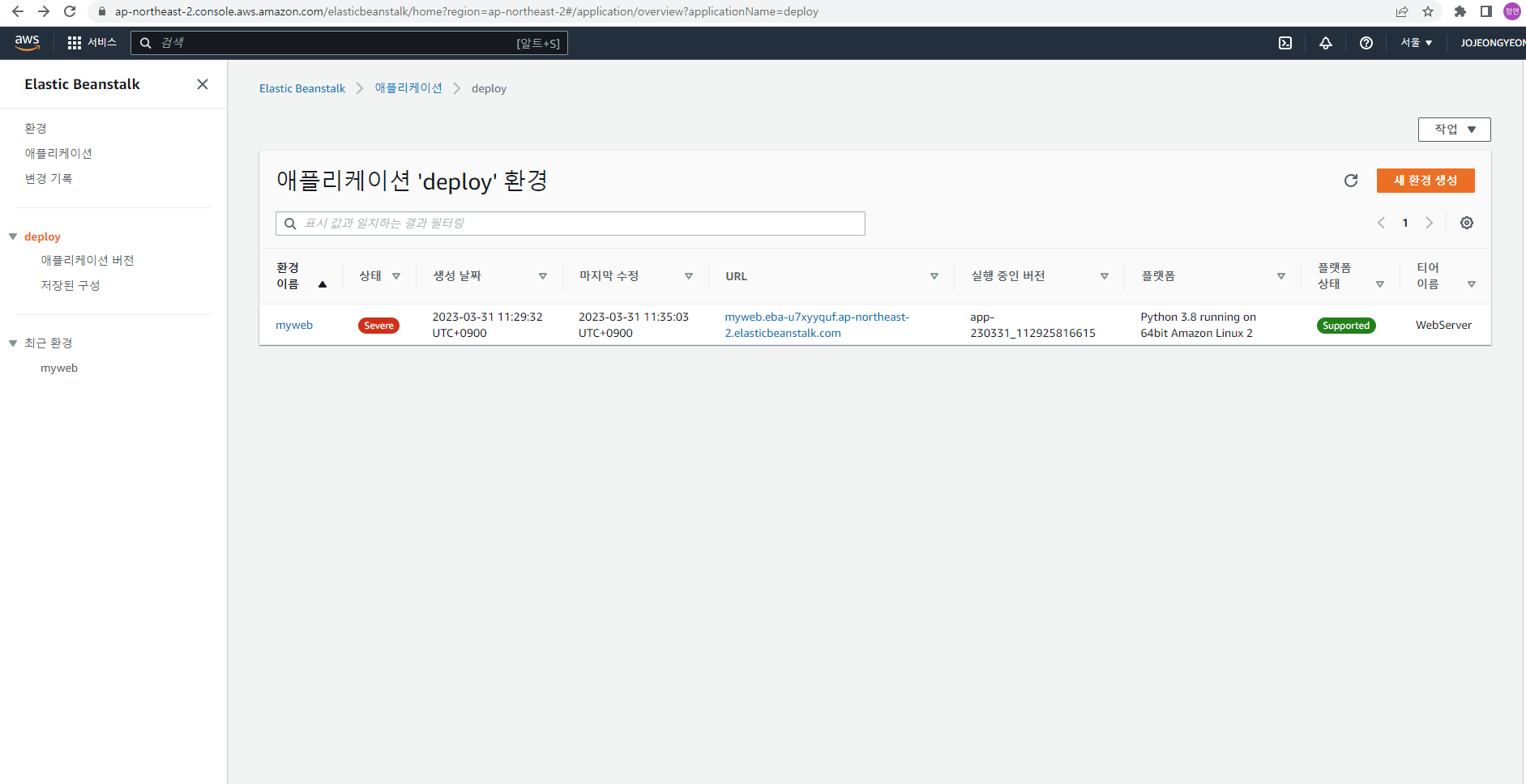The width and height of the screenshot is (1526, 784).
Task: Close the Elastic Beanstalk side panel
Action: (203, 84)
